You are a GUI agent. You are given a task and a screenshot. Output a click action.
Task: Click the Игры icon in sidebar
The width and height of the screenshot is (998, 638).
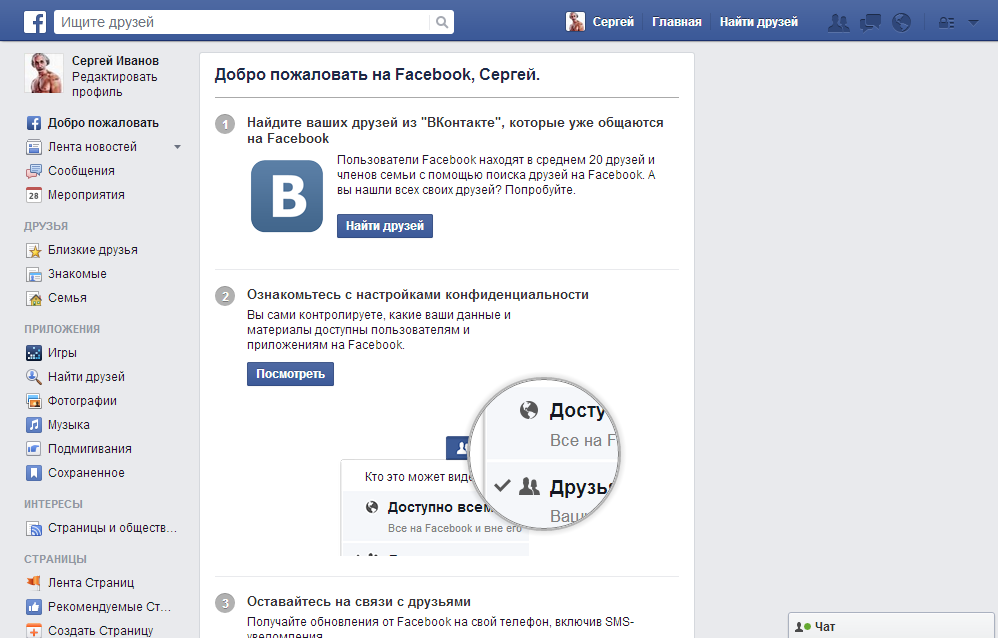pos(34,353)
